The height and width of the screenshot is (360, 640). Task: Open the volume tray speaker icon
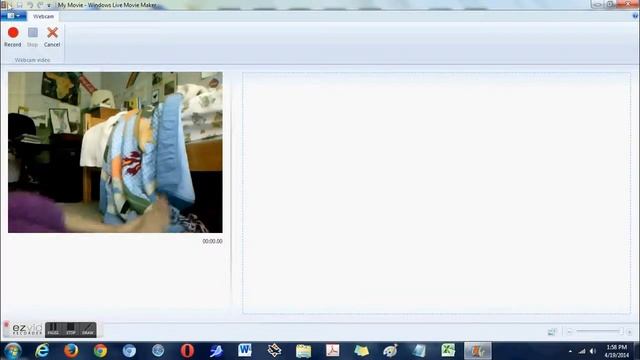click(x=593, y=351)
